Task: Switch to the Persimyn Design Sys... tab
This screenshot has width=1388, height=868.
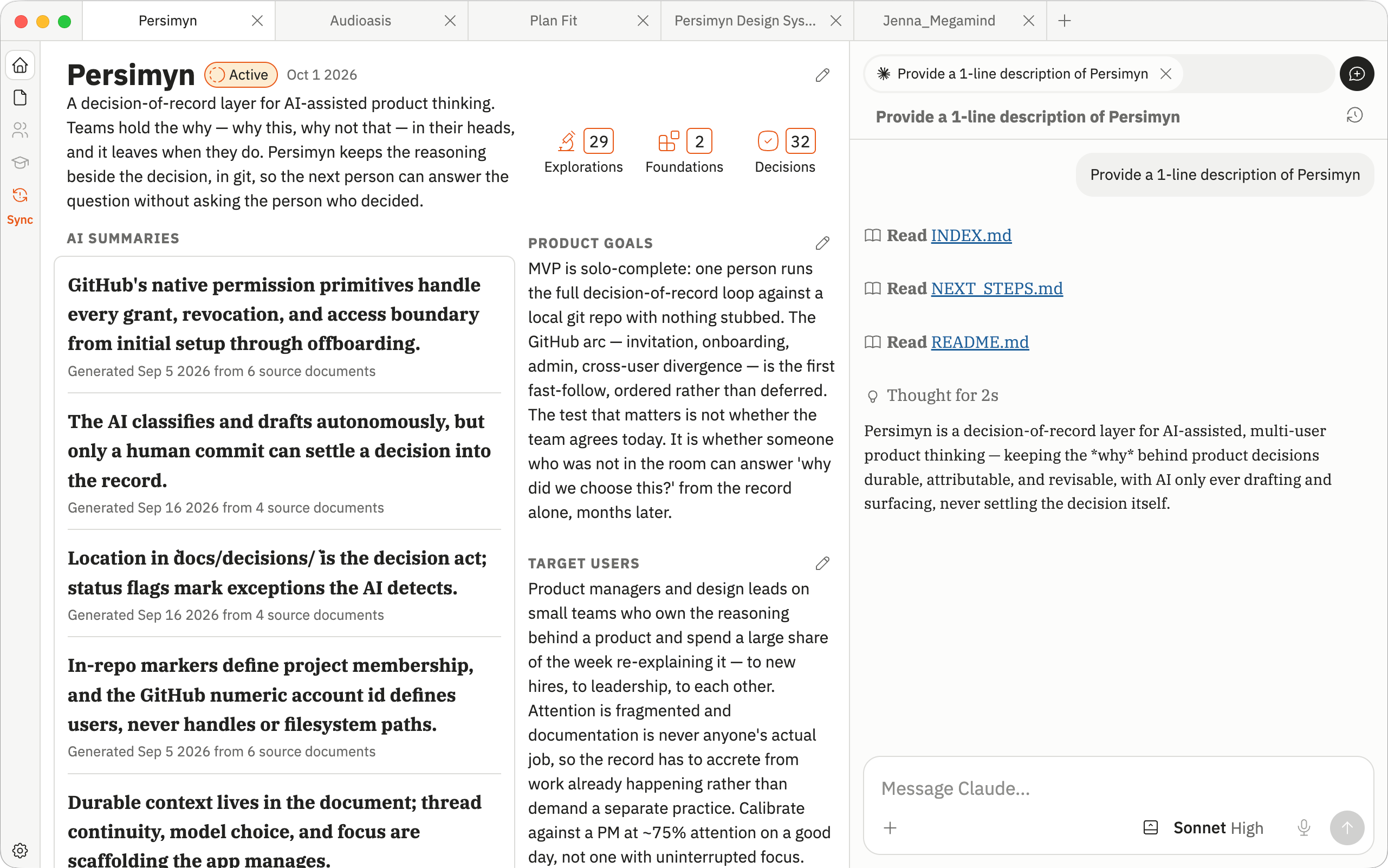Action: (x=757, y=21)
